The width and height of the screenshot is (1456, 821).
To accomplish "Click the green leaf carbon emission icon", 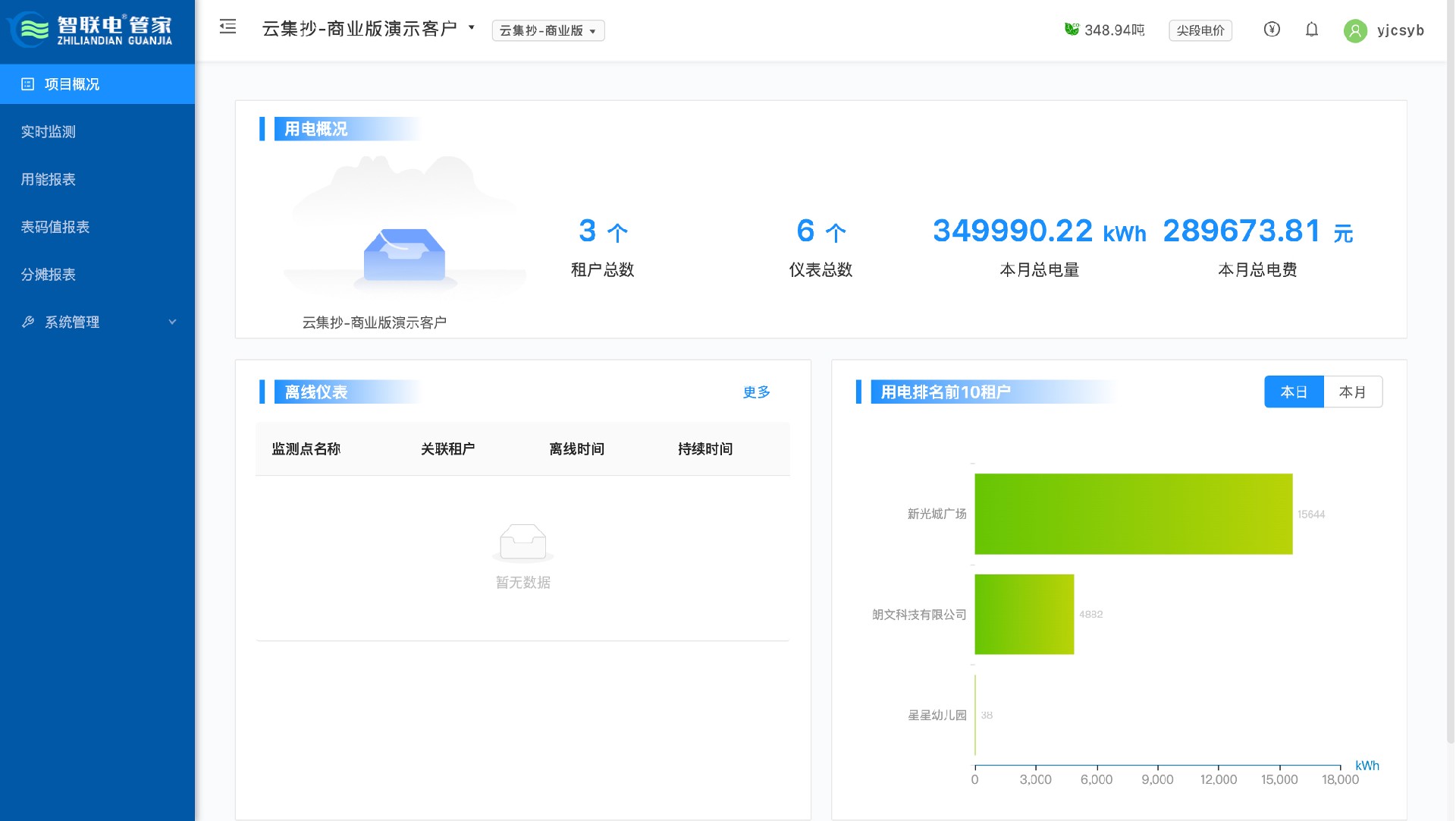I will coord(1072,30).
